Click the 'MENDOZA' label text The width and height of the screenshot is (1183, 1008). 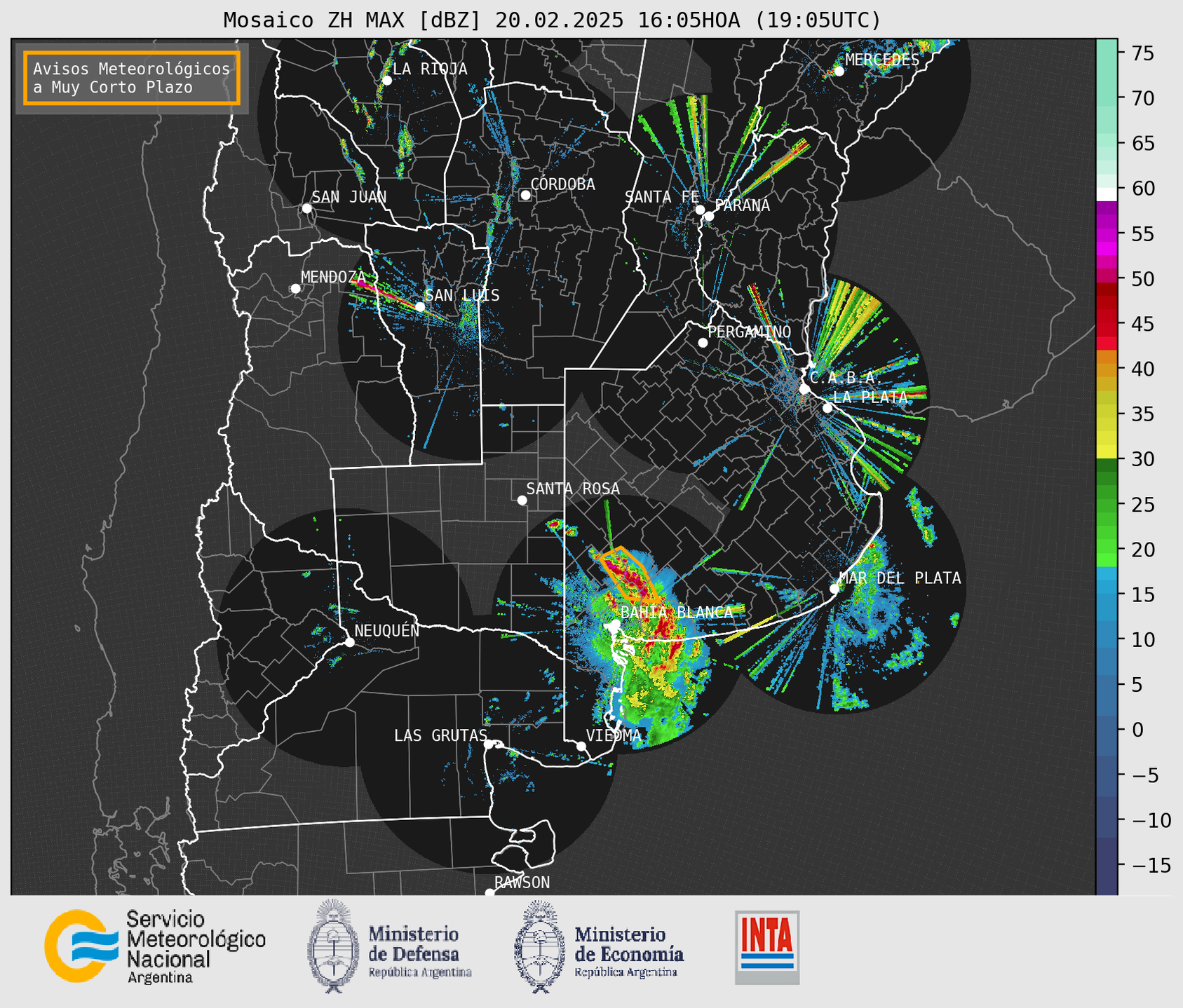pyautogui.click(x=333, y=277)
